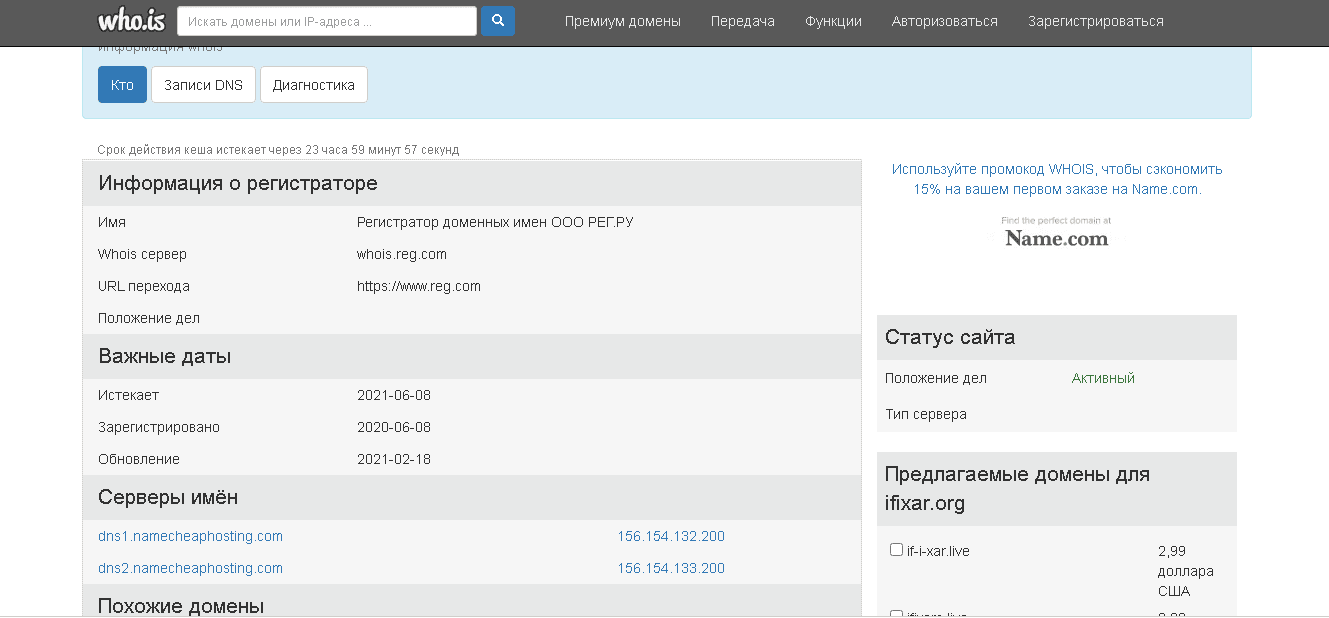This screenshot has width=1329, height=618.
Task: Click the IP address 156.154.132.200
Action: tap(671, 536)
